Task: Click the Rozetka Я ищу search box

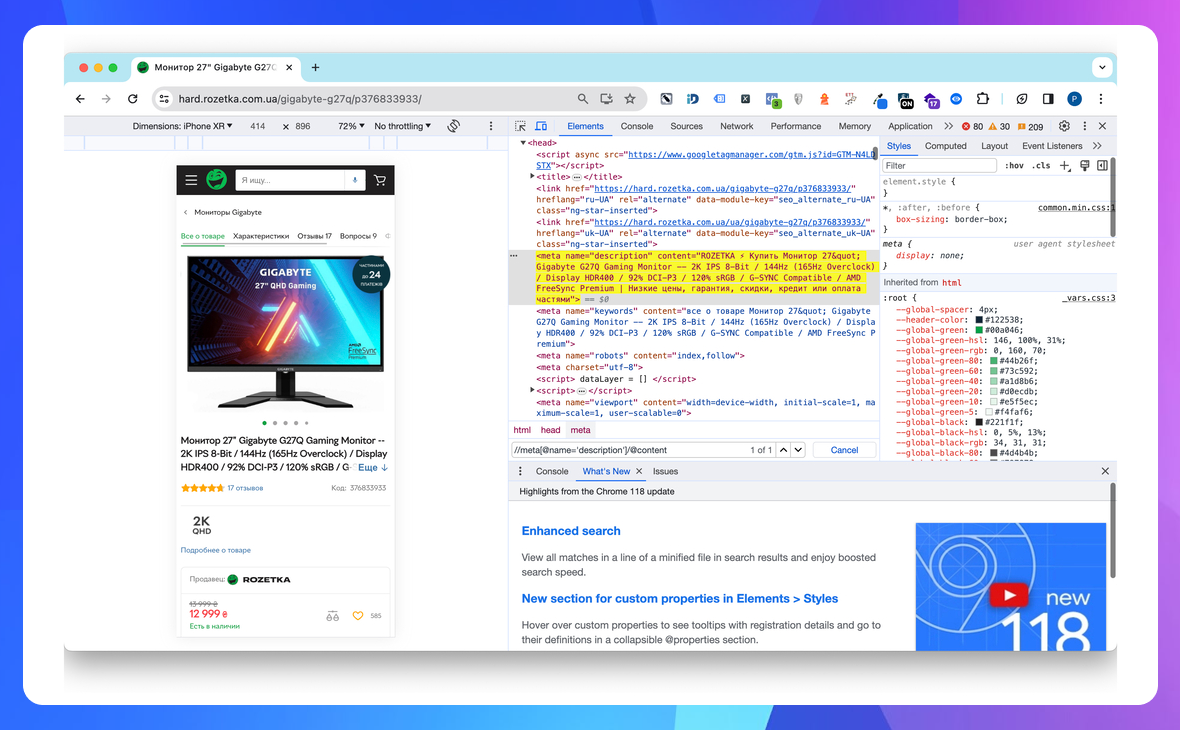Action: pos(290,181)
